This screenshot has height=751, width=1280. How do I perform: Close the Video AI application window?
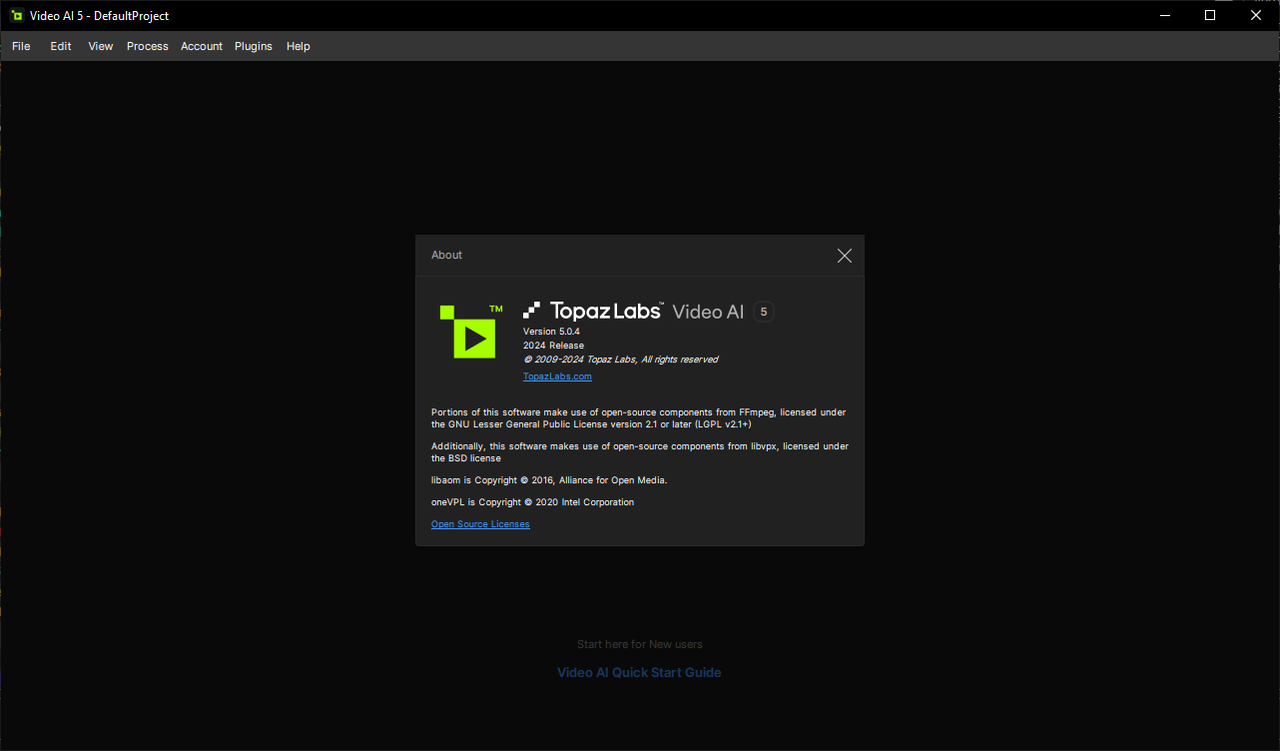[1256, 15]
